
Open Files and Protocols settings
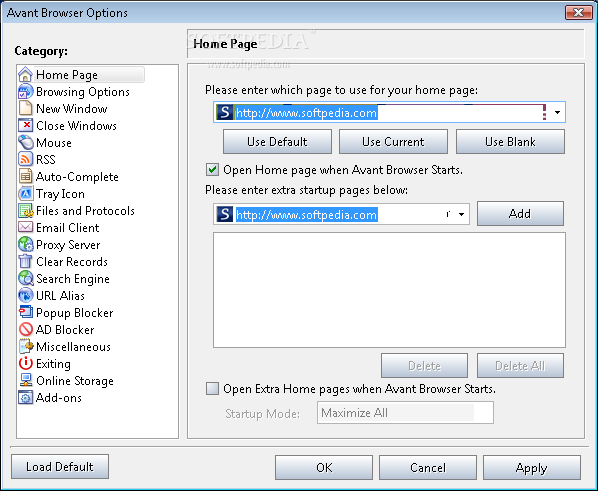pos(85,211)
